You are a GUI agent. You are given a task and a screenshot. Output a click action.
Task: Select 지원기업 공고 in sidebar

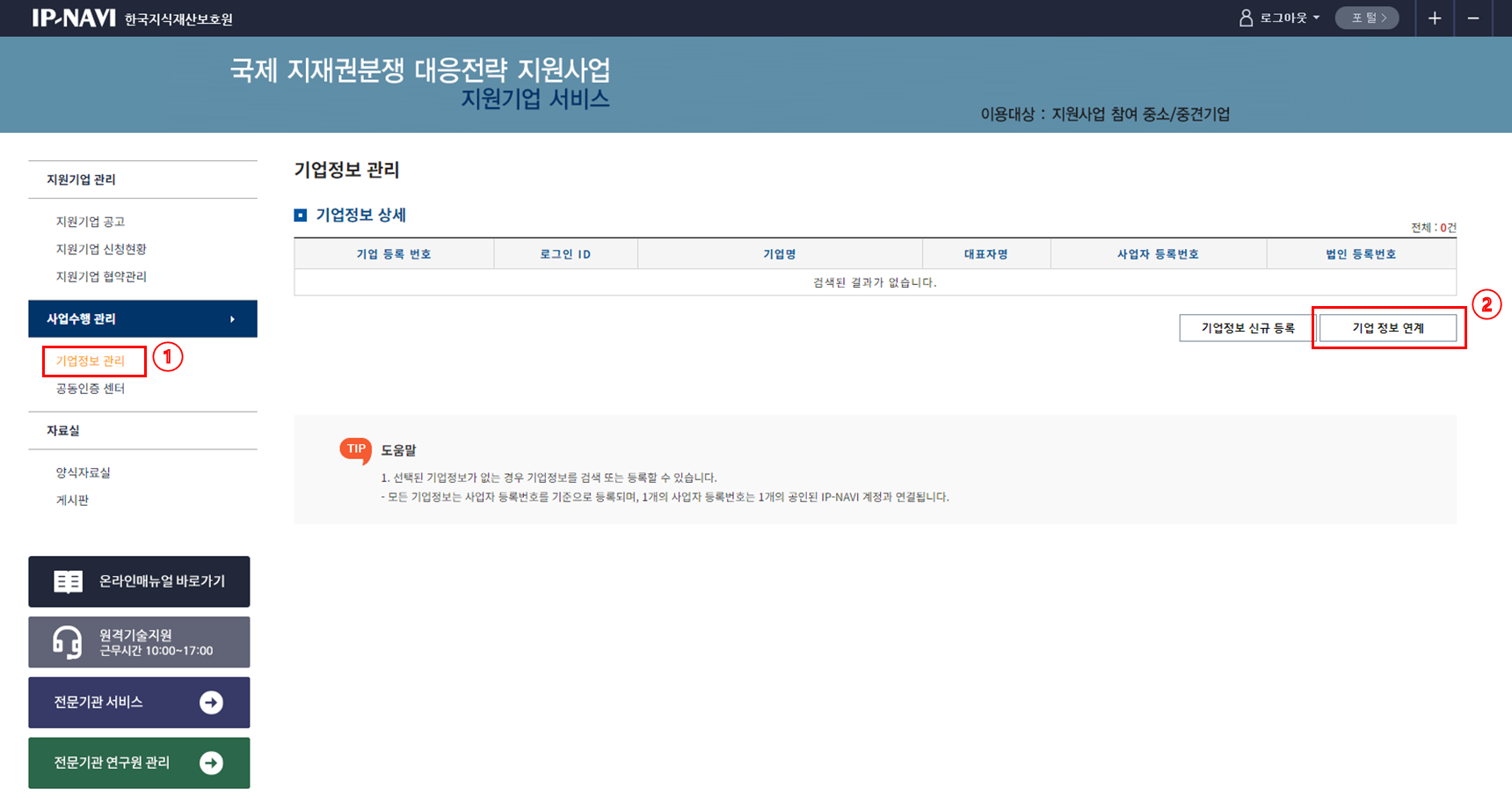click(x=91, y=222)
